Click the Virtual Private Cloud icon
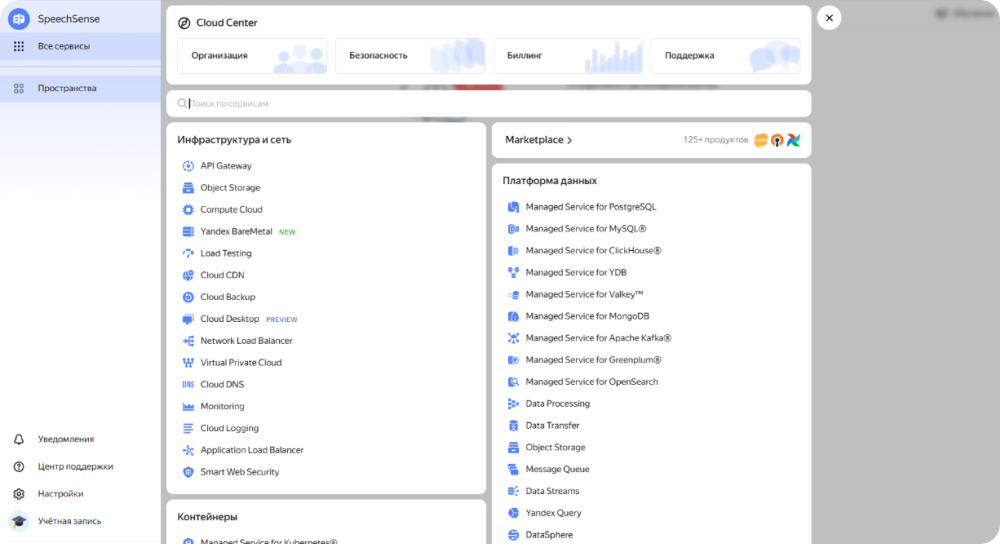 pos(188,363)
